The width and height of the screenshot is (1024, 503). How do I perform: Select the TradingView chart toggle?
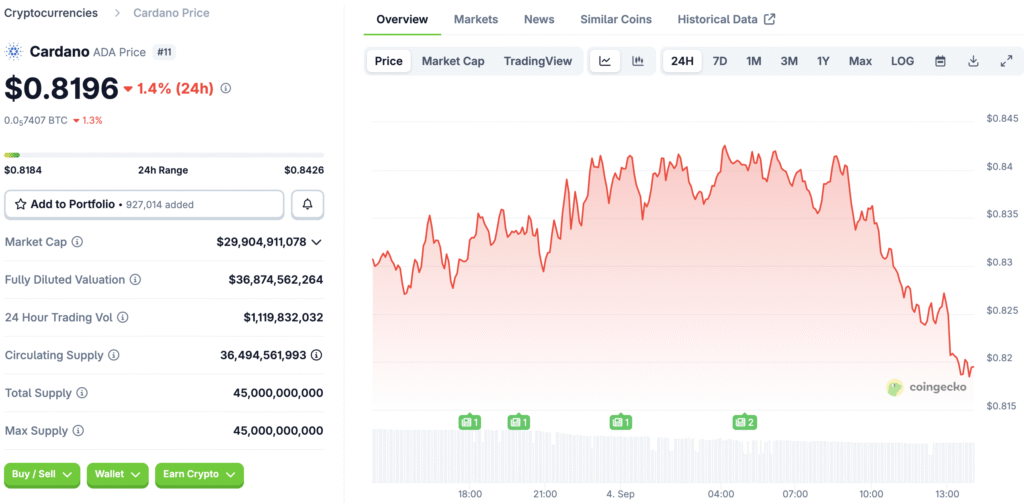click(538, 61)
